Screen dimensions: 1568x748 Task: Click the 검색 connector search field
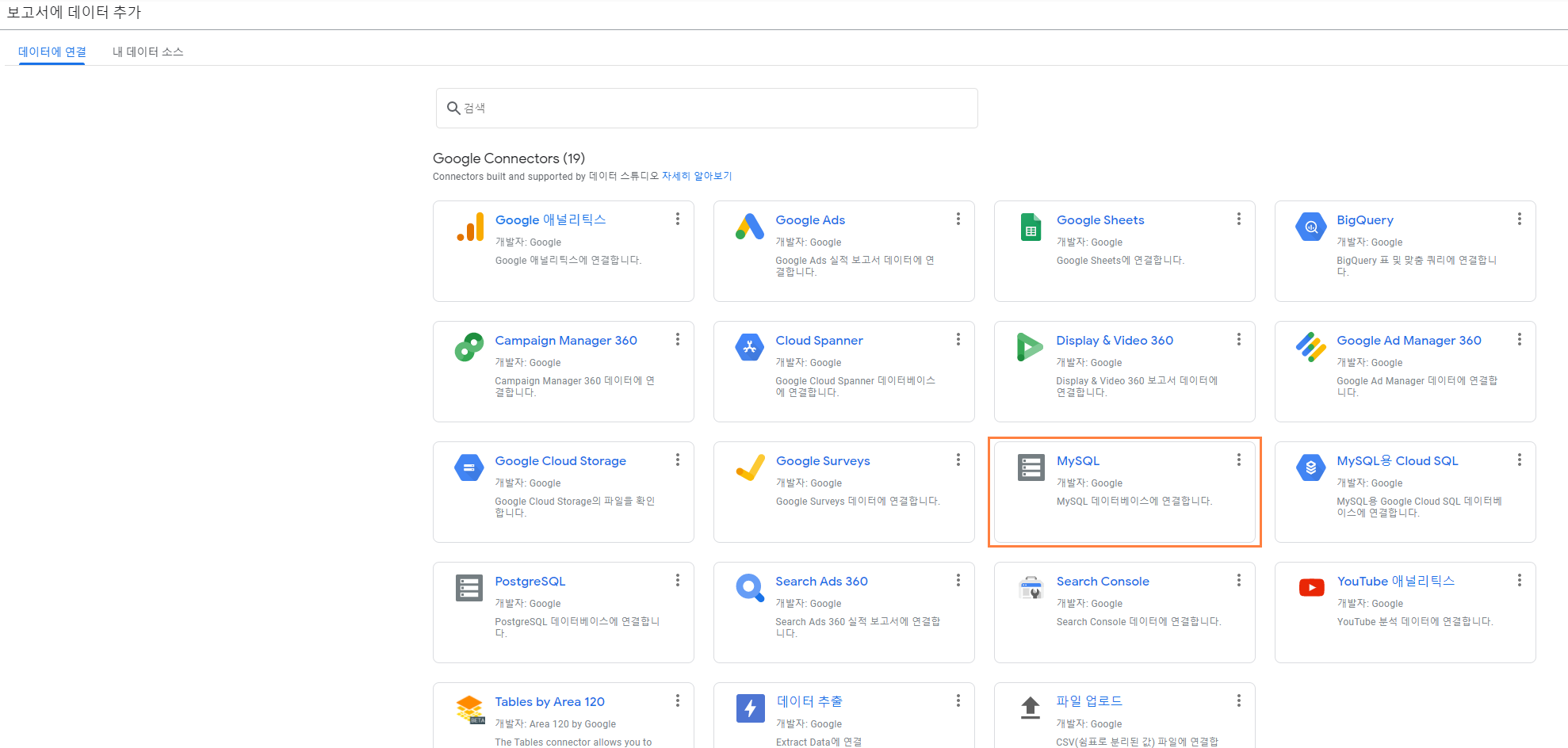pos(707,108)
